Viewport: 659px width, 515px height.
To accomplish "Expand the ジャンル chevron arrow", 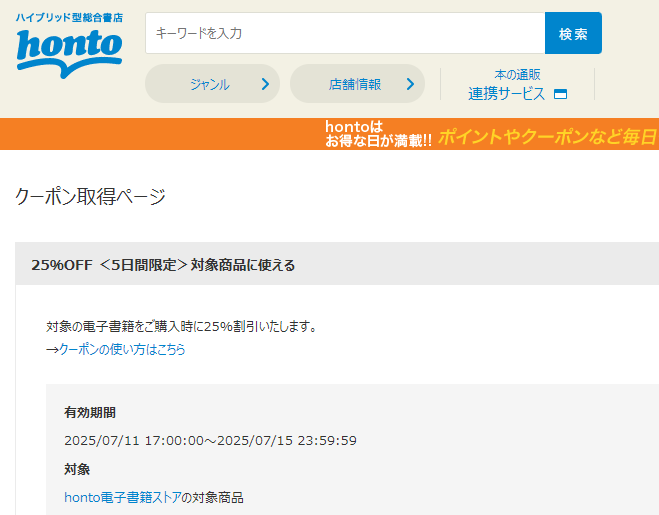I will [x=265, y=84].
